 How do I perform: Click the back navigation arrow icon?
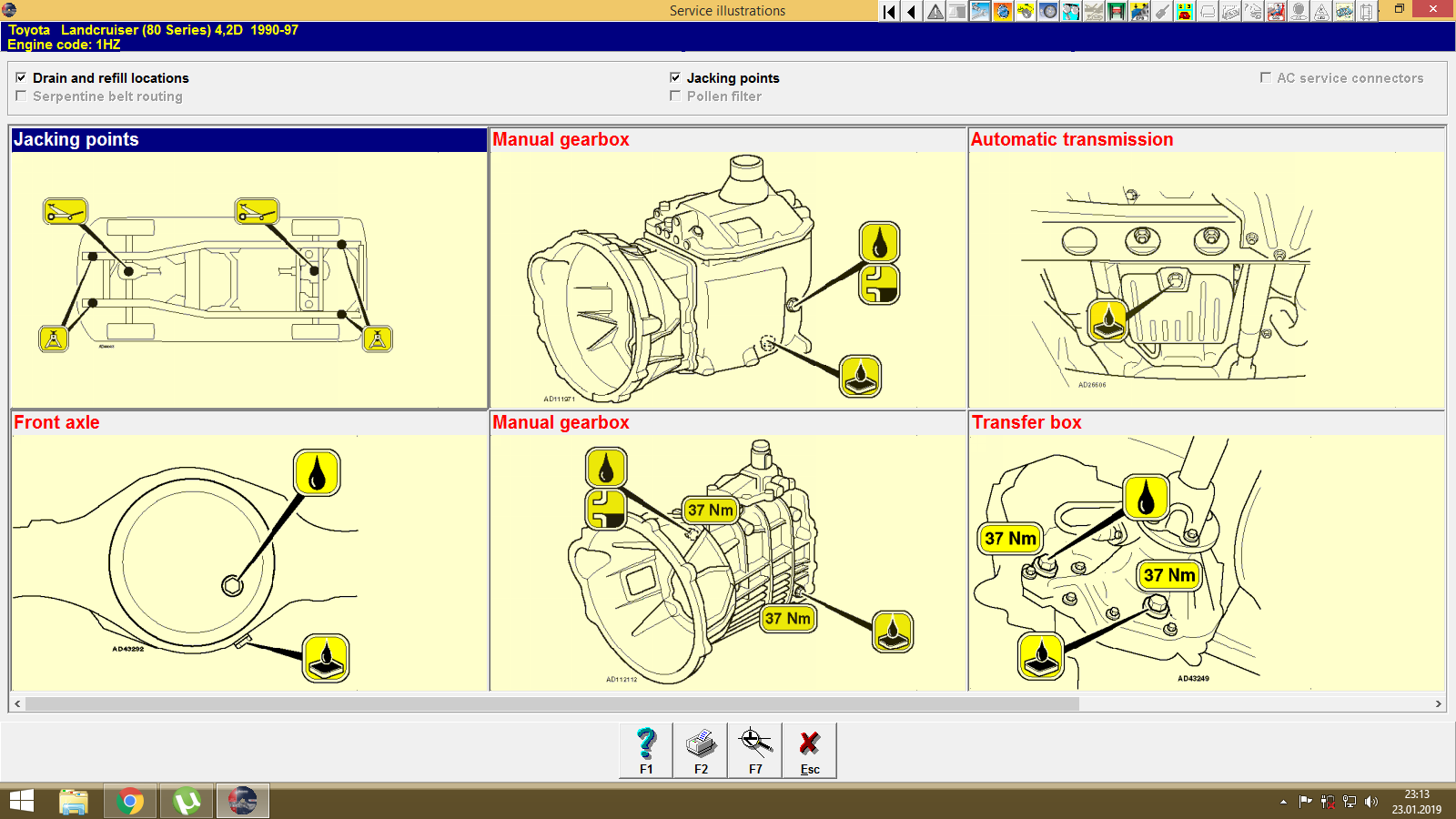[x=910, y=11]
